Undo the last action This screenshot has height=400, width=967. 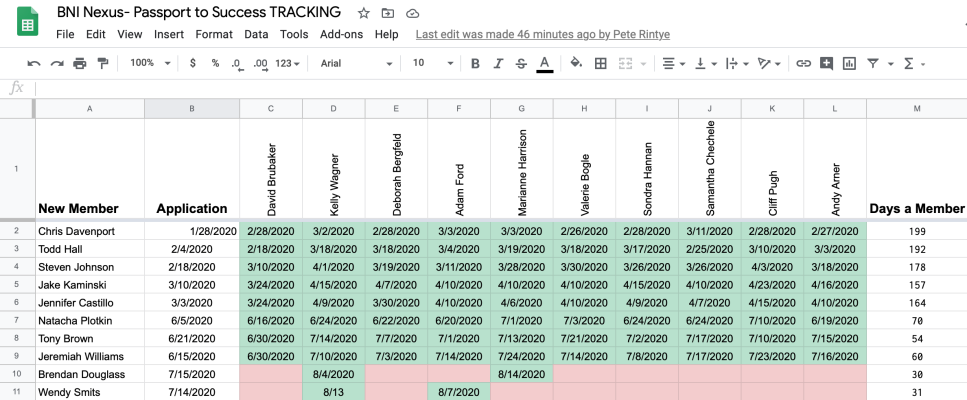pos(35,63)
